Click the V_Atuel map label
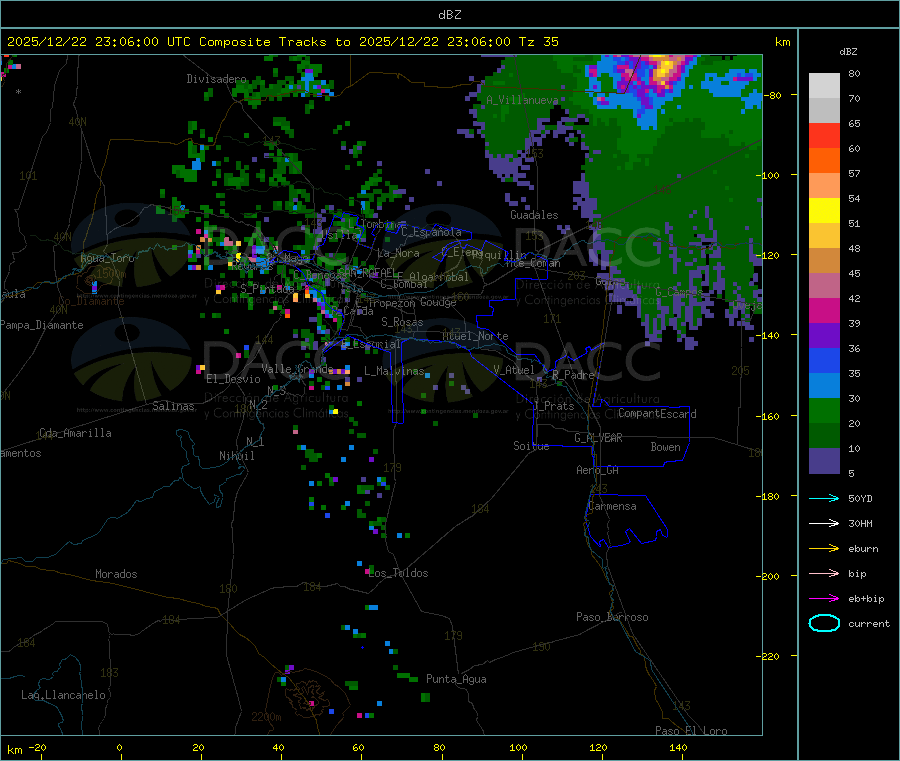 [x=514, y=370]
